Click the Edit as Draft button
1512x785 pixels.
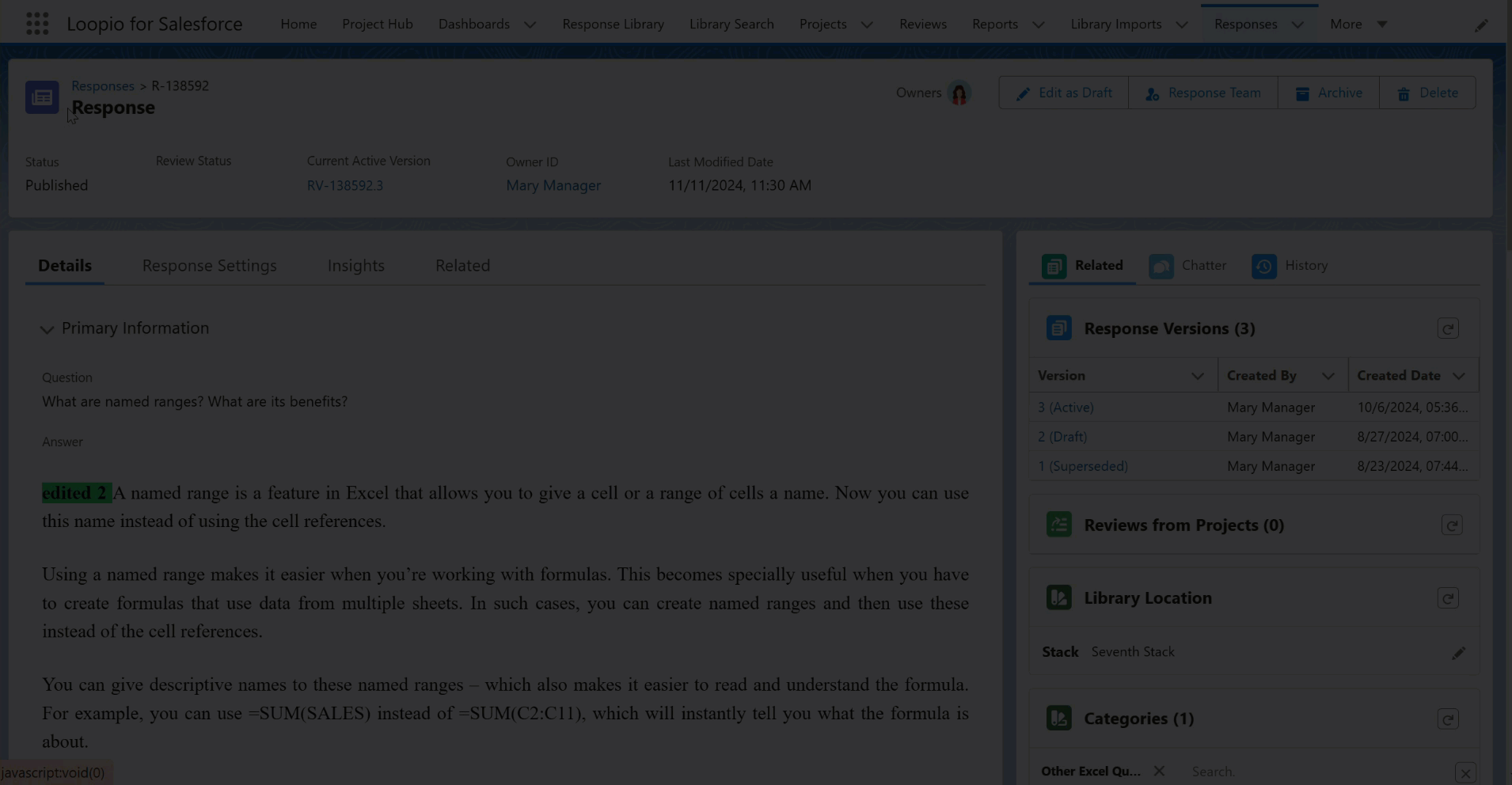pyautogui.click(x=1063, y=93)
